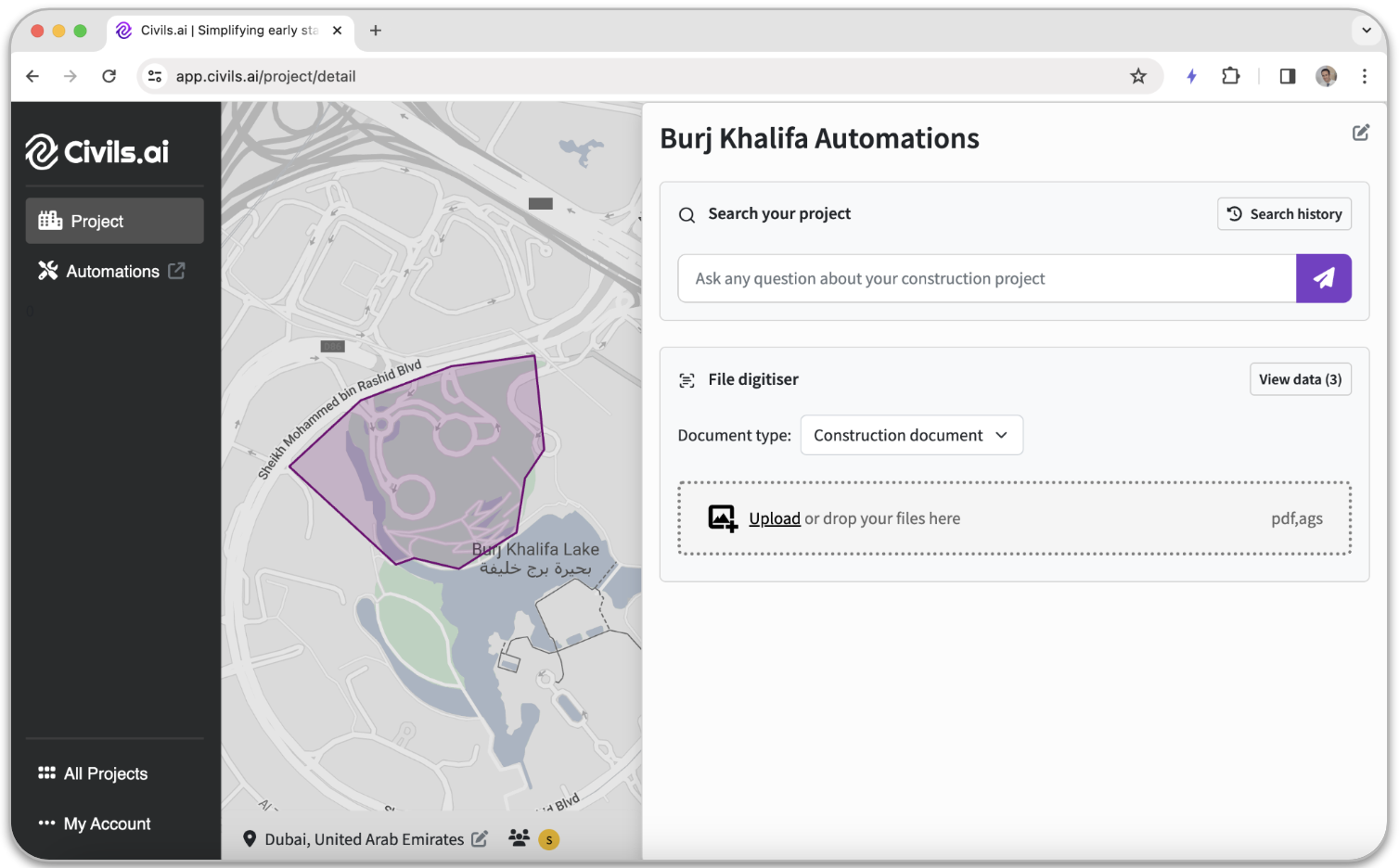
Task: Go to All Projects
Action: 93,773
